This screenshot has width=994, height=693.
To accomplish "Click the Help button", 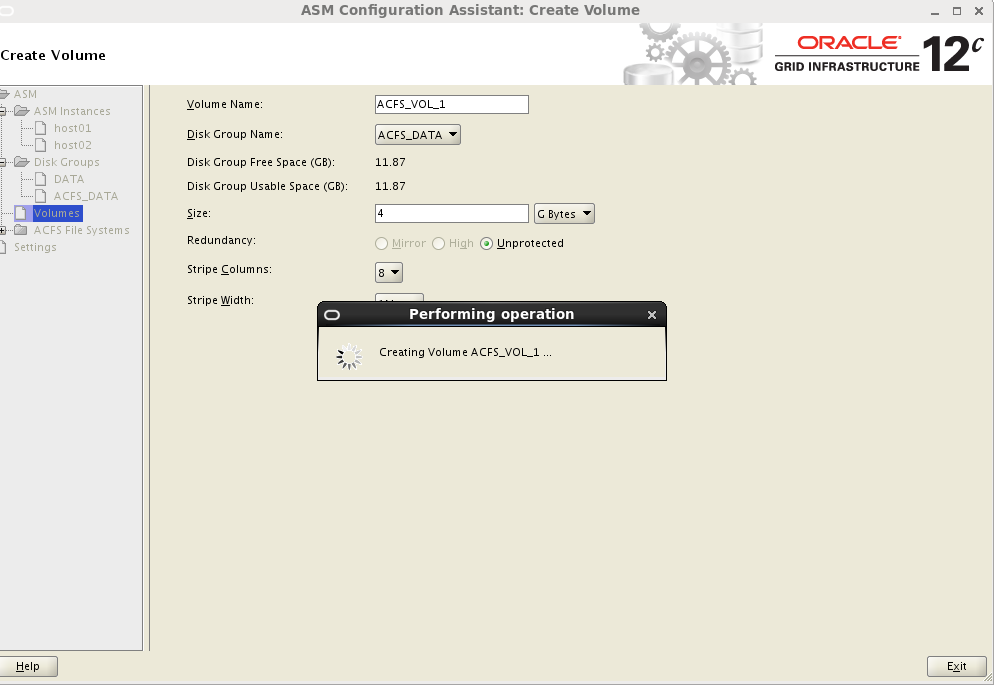I will 28,666.
